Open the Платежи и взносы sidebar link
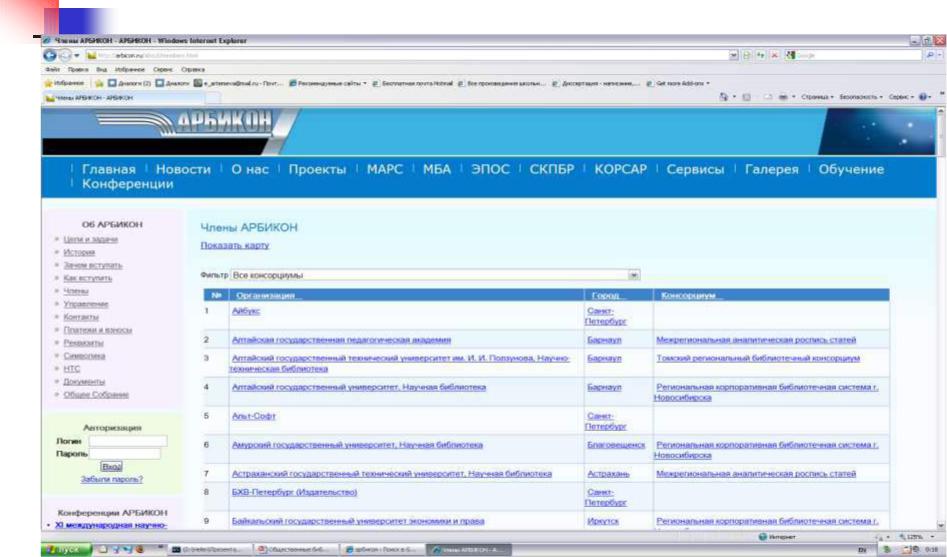This screenshot has width=947, height=557. [98, 330]
